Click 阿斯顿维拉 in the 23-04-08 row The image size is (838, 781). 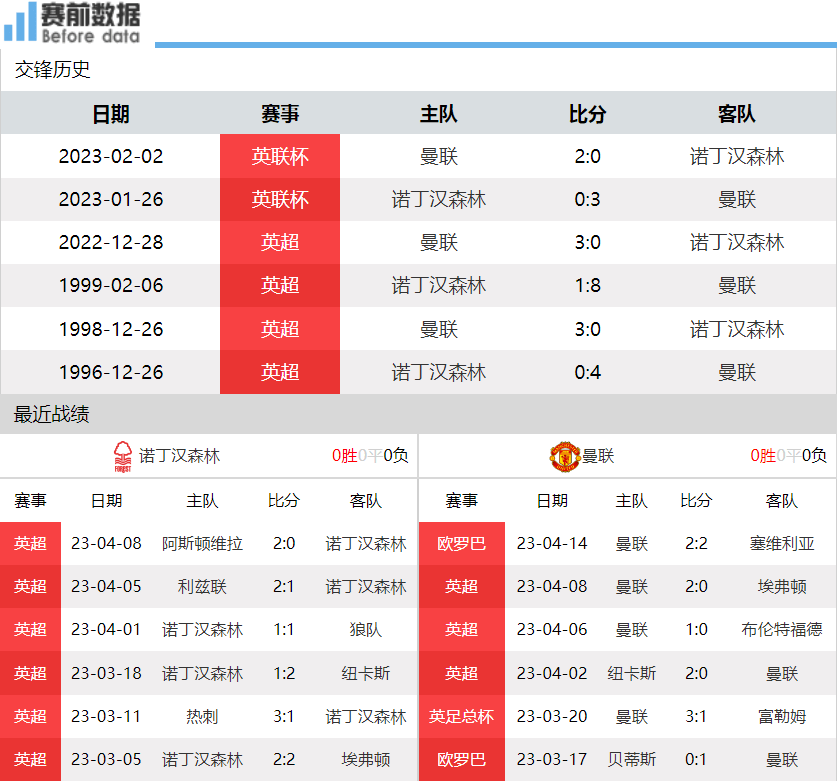pos(203,544)
